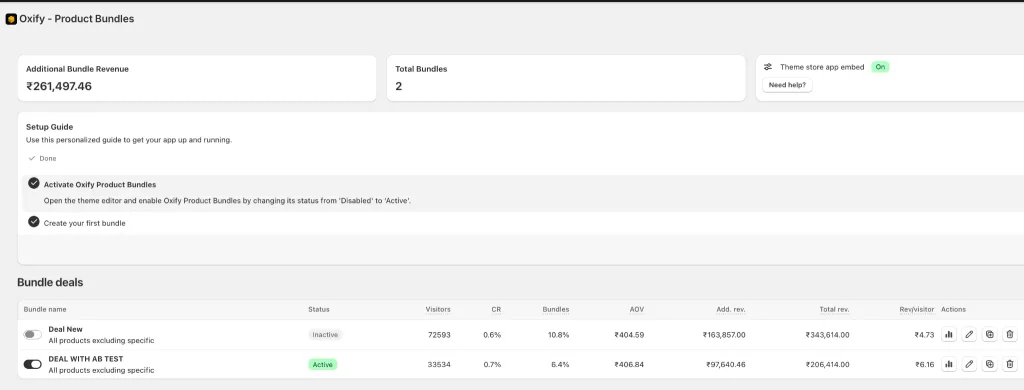Click the Add. rev. column header
The image size is (1024, 390).
click(731, 309)
